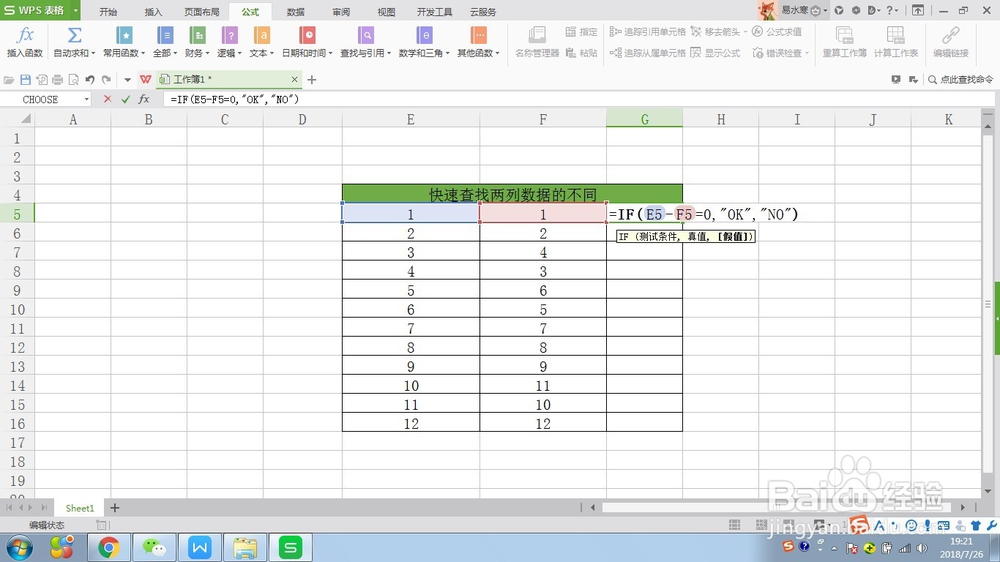Click Recalculate Workbook (重算工作簿)
1000x562 pixels.
click(x=844, y=41)
